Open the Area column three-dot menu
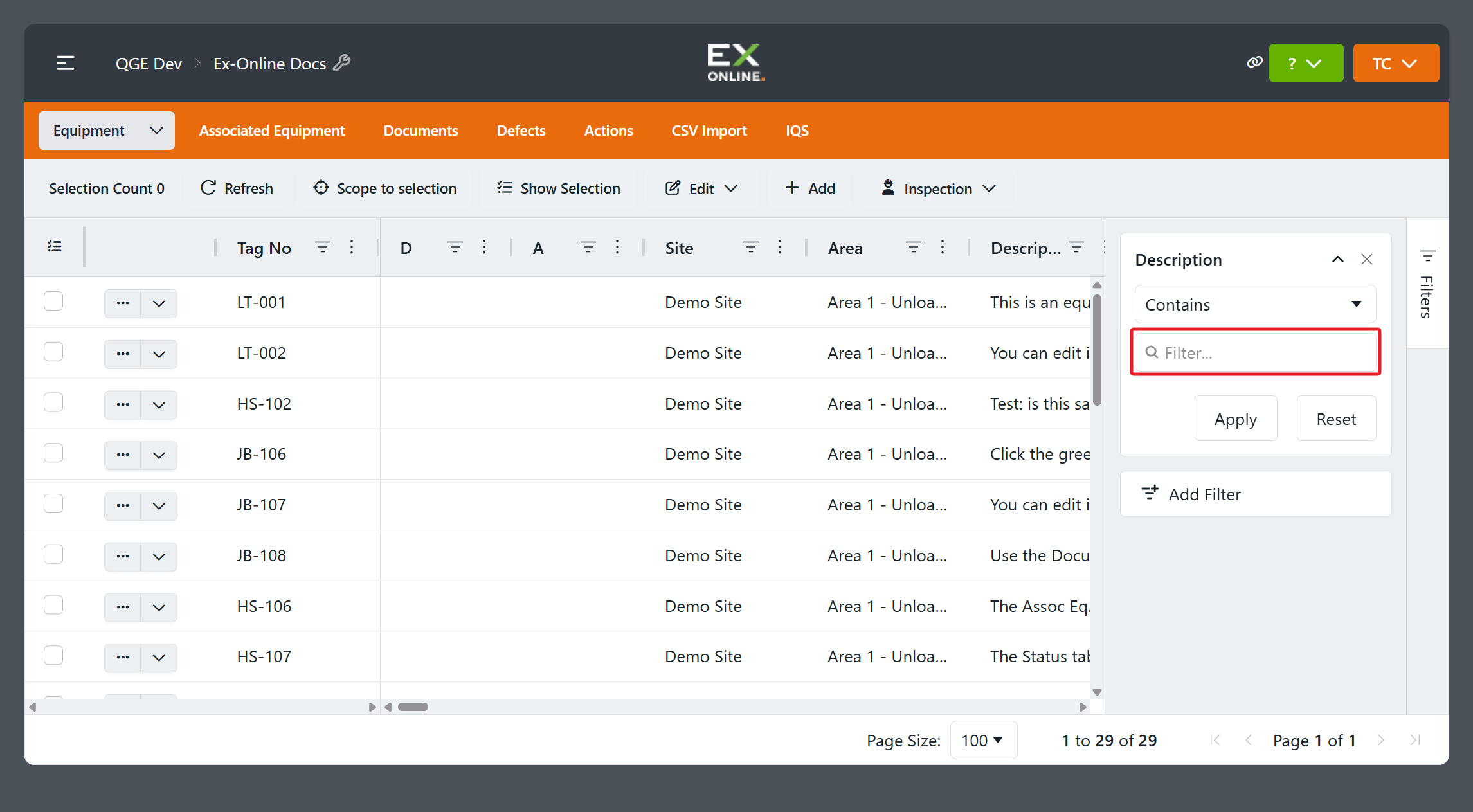Viewport: 1473px width, 812px height. tap(943, 248)
